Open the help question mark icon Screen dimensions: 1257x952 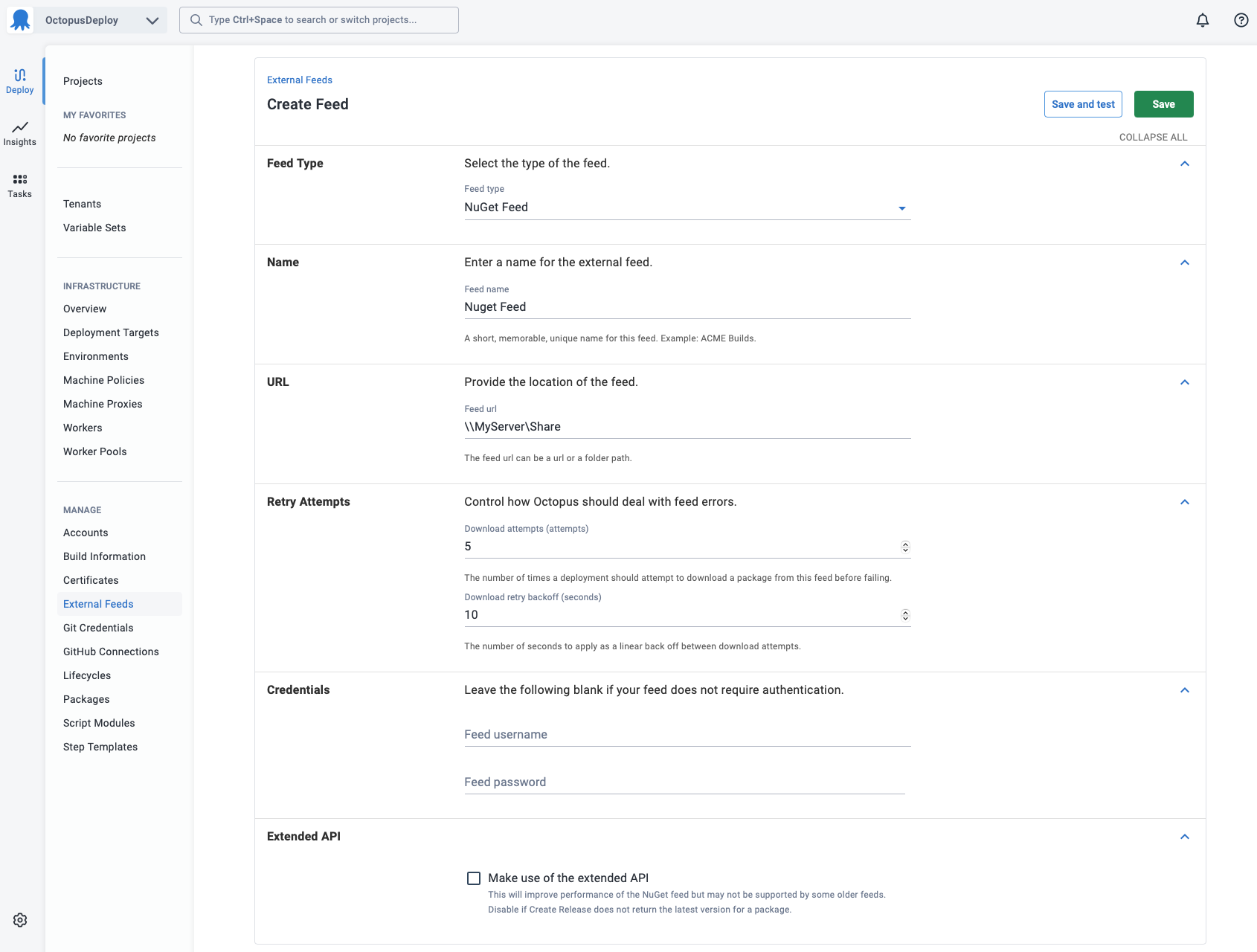[x=1241, y=20]
